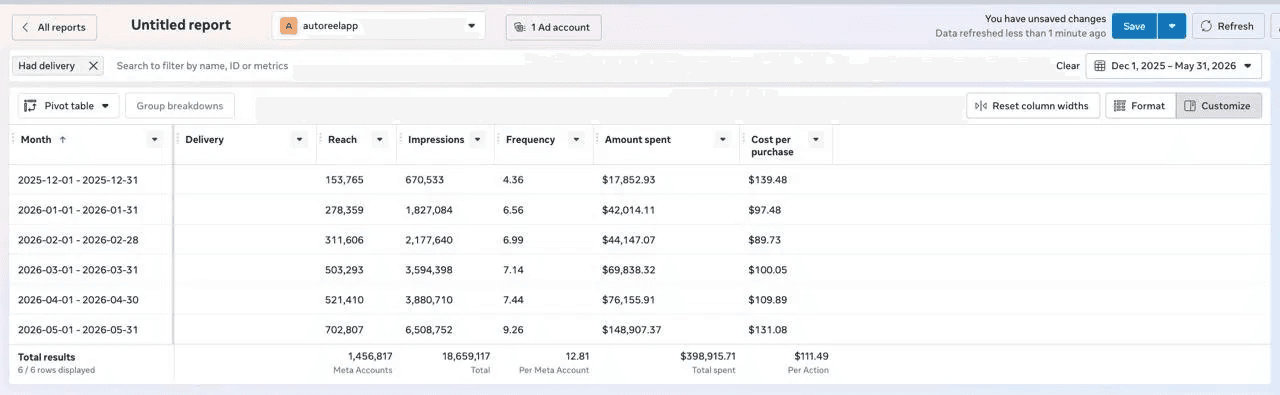Click the reach value 702,807
This screenshot has width=1280, height=395.
344,330
